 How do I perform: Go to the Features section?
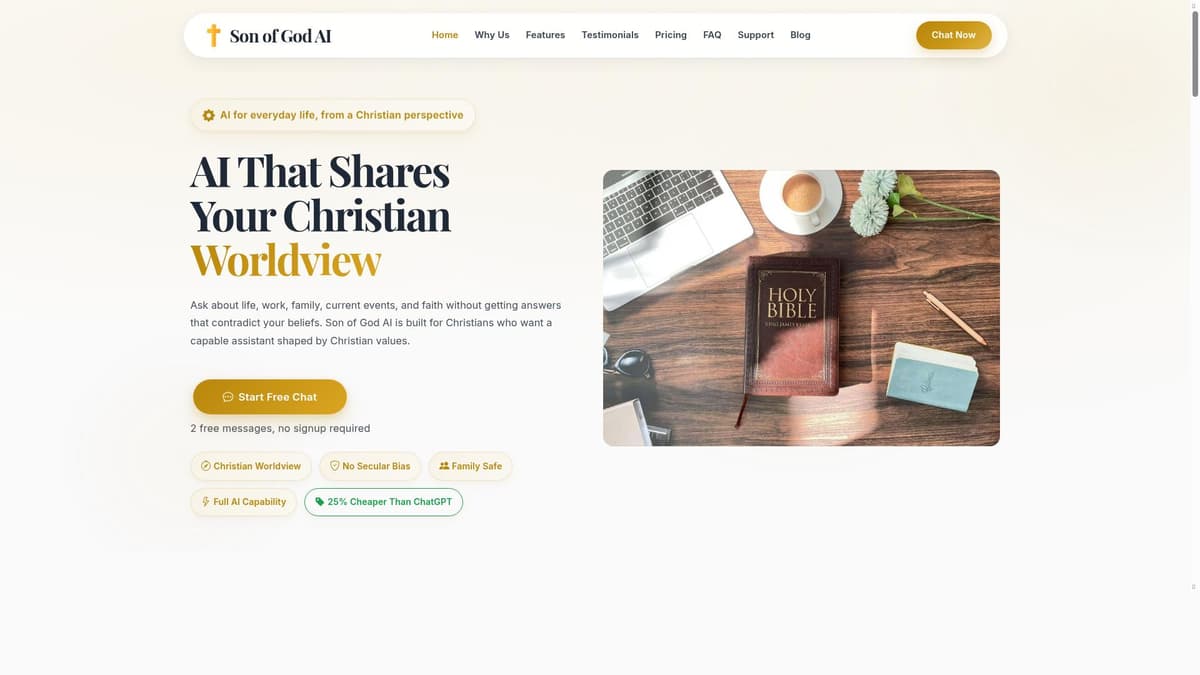click(545, 35)
